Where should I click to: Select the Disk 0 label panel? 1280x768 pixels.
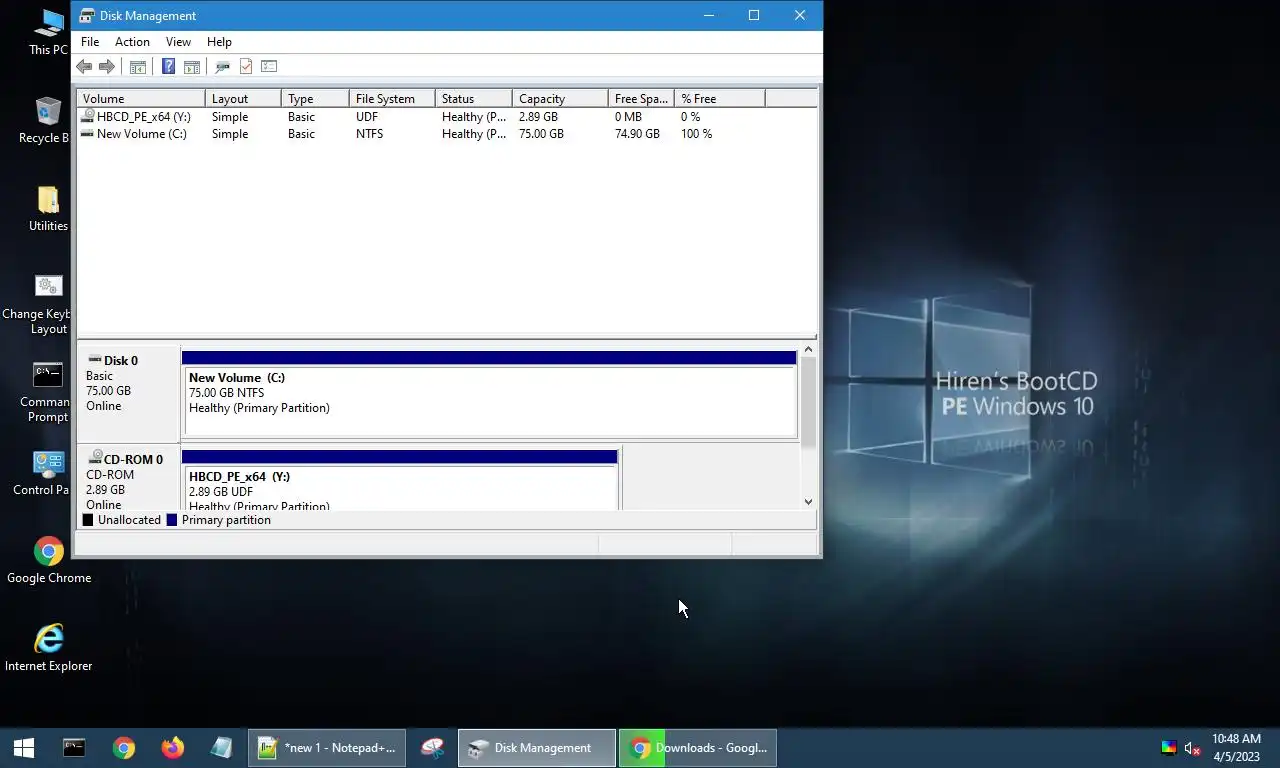click(x=129, y=393)
